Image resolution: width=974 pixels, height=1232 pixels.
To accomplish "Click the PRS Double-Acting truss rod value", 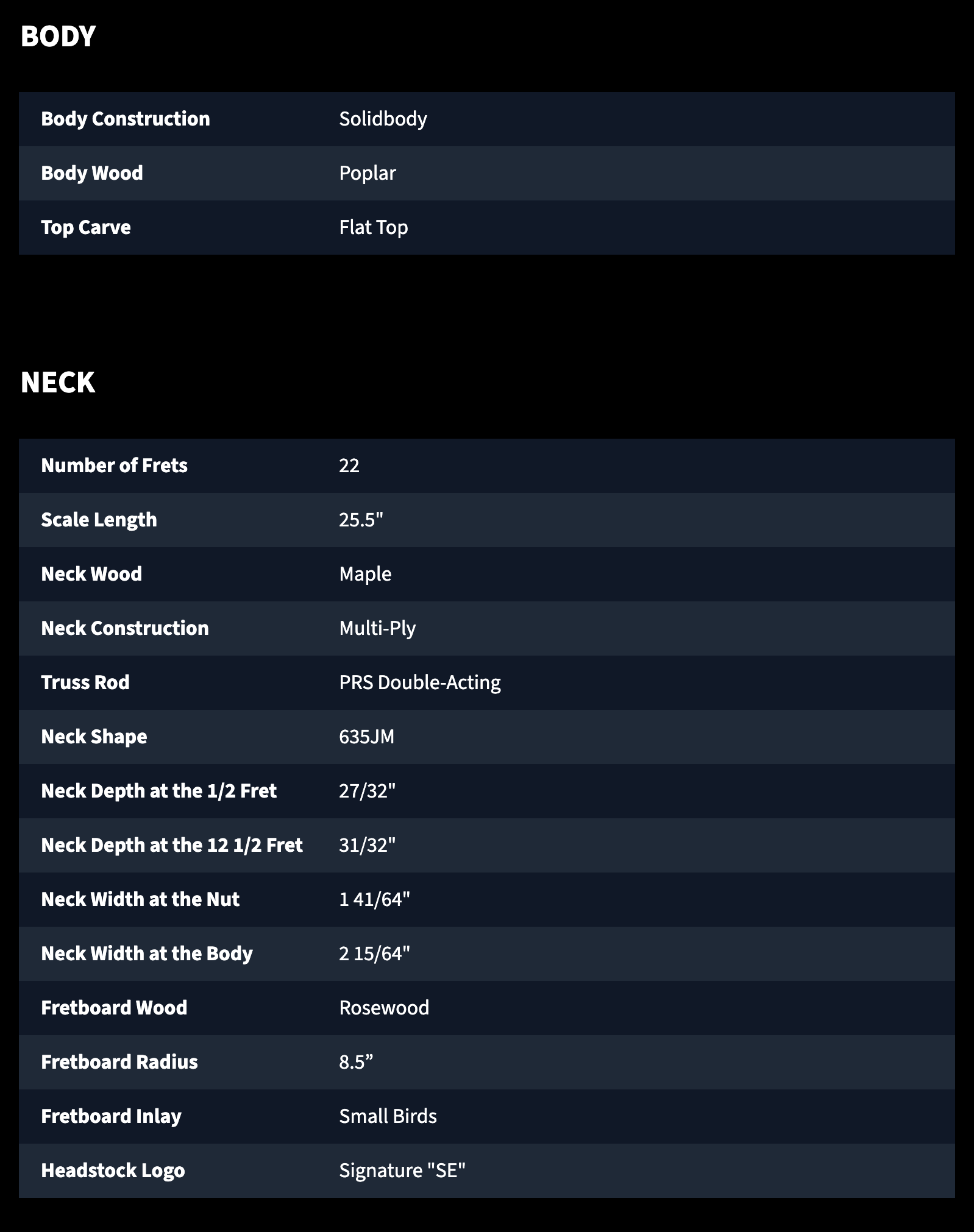I will pos(420,683).
